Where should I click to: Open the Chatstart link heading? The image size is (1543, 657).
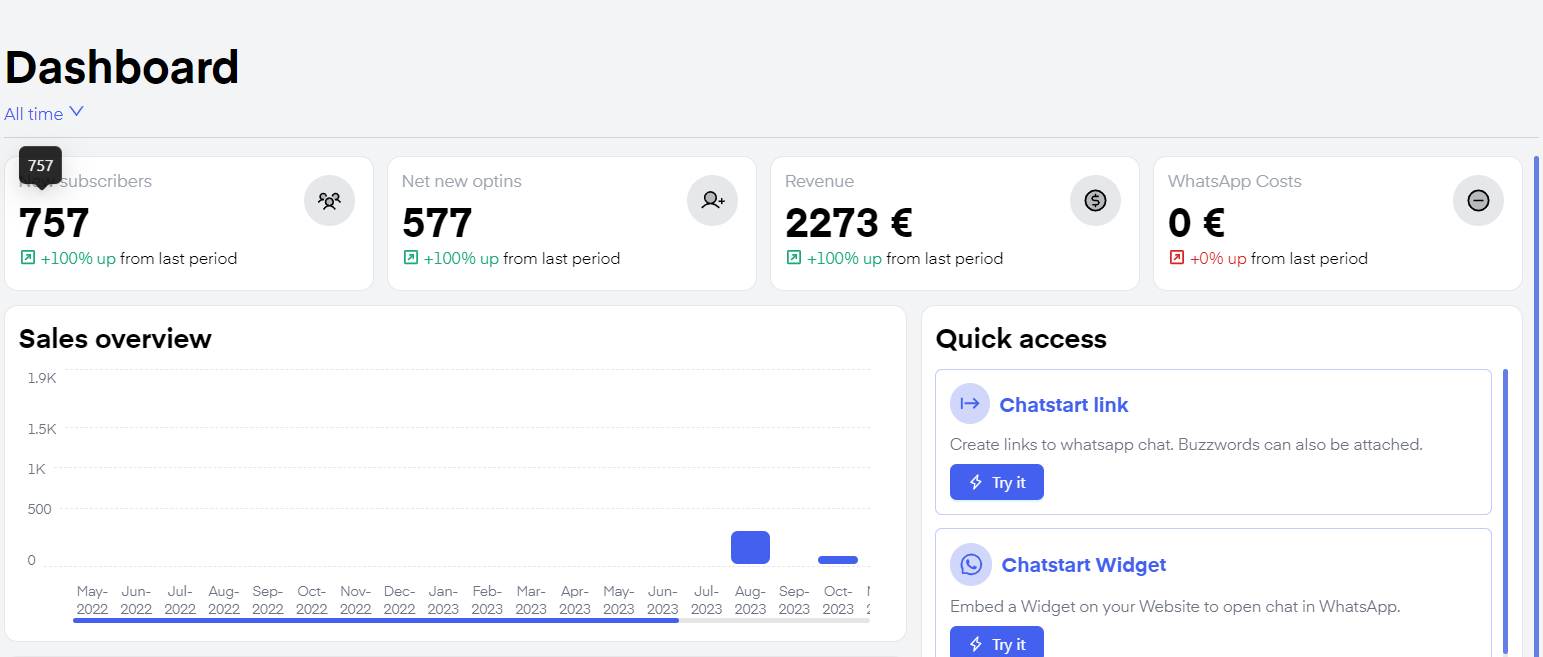(1063, 405)
